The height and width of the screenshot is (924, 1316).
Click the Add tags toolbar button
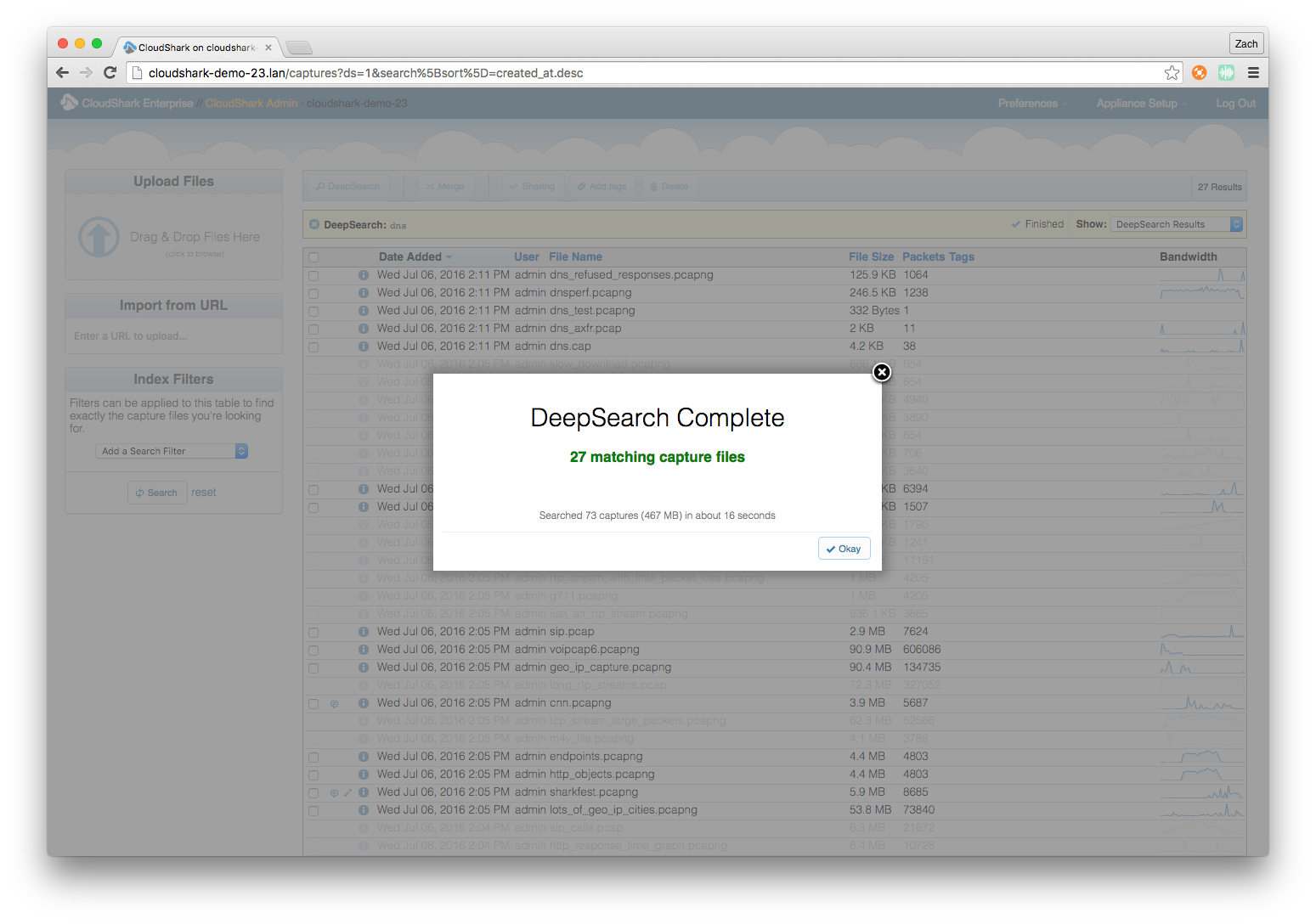point(602,187)
